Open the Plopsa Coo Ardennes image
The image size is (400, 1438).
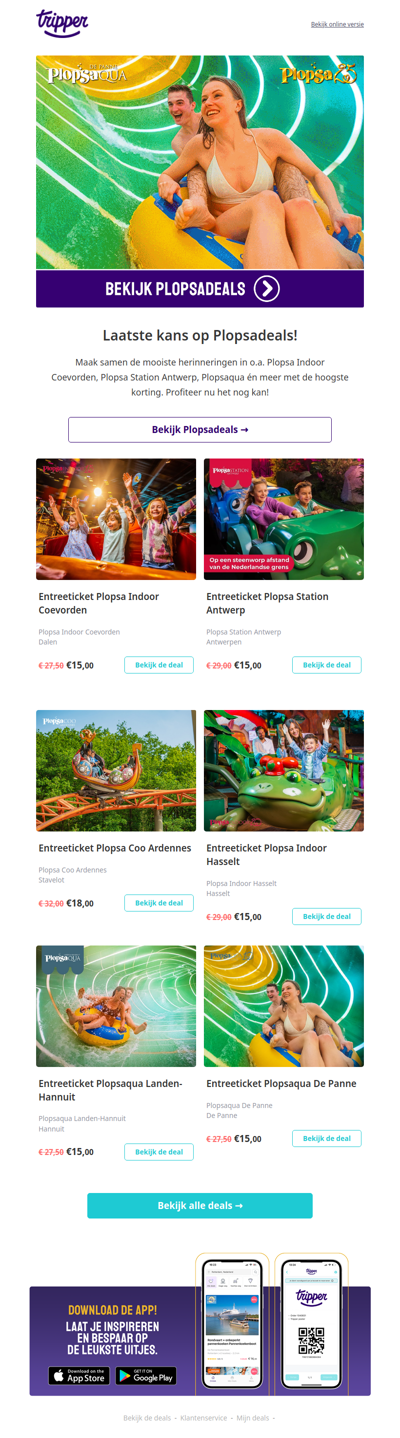point(116,771)
